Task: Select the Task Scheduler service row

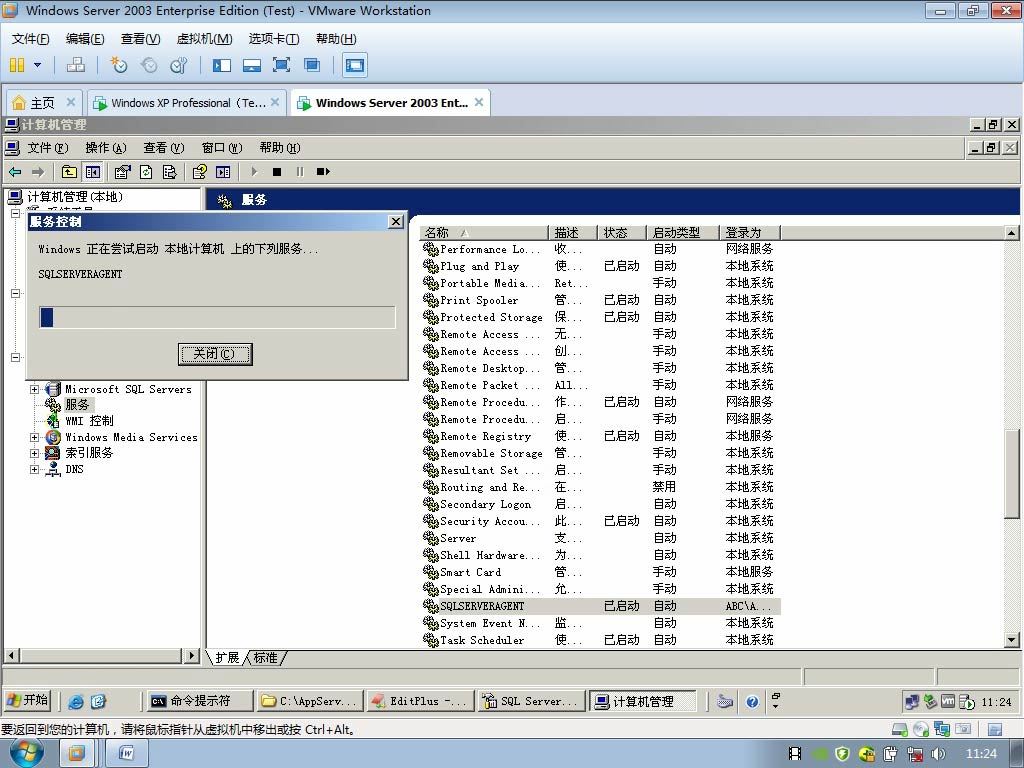Action: click(x=601, y=640)
